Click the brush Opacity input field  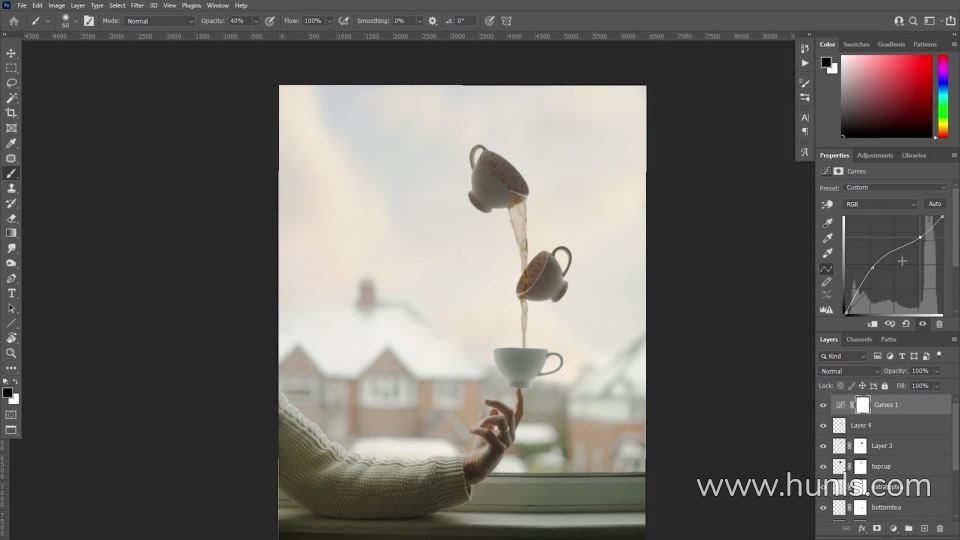pos(239,21)
